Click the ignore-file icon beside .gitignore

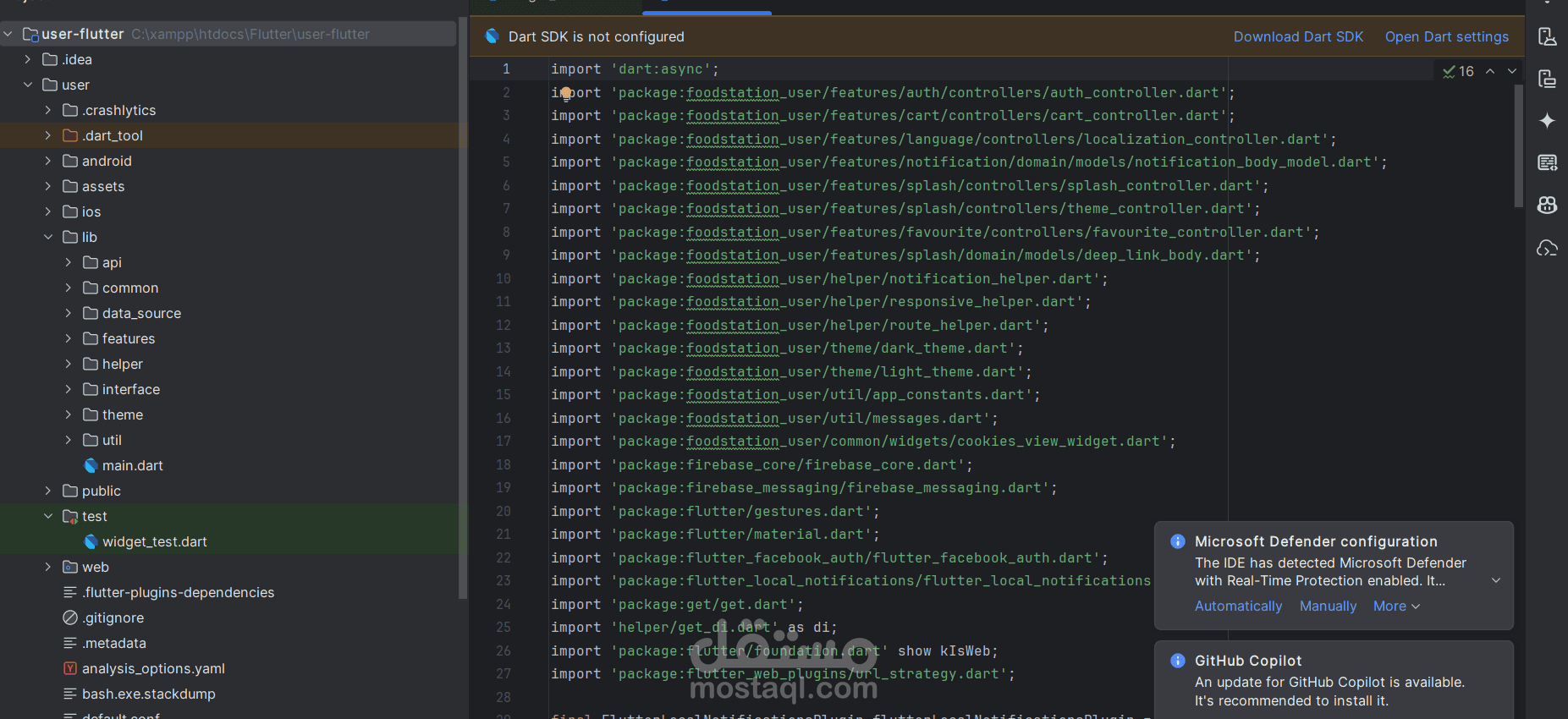coord(70,617)
